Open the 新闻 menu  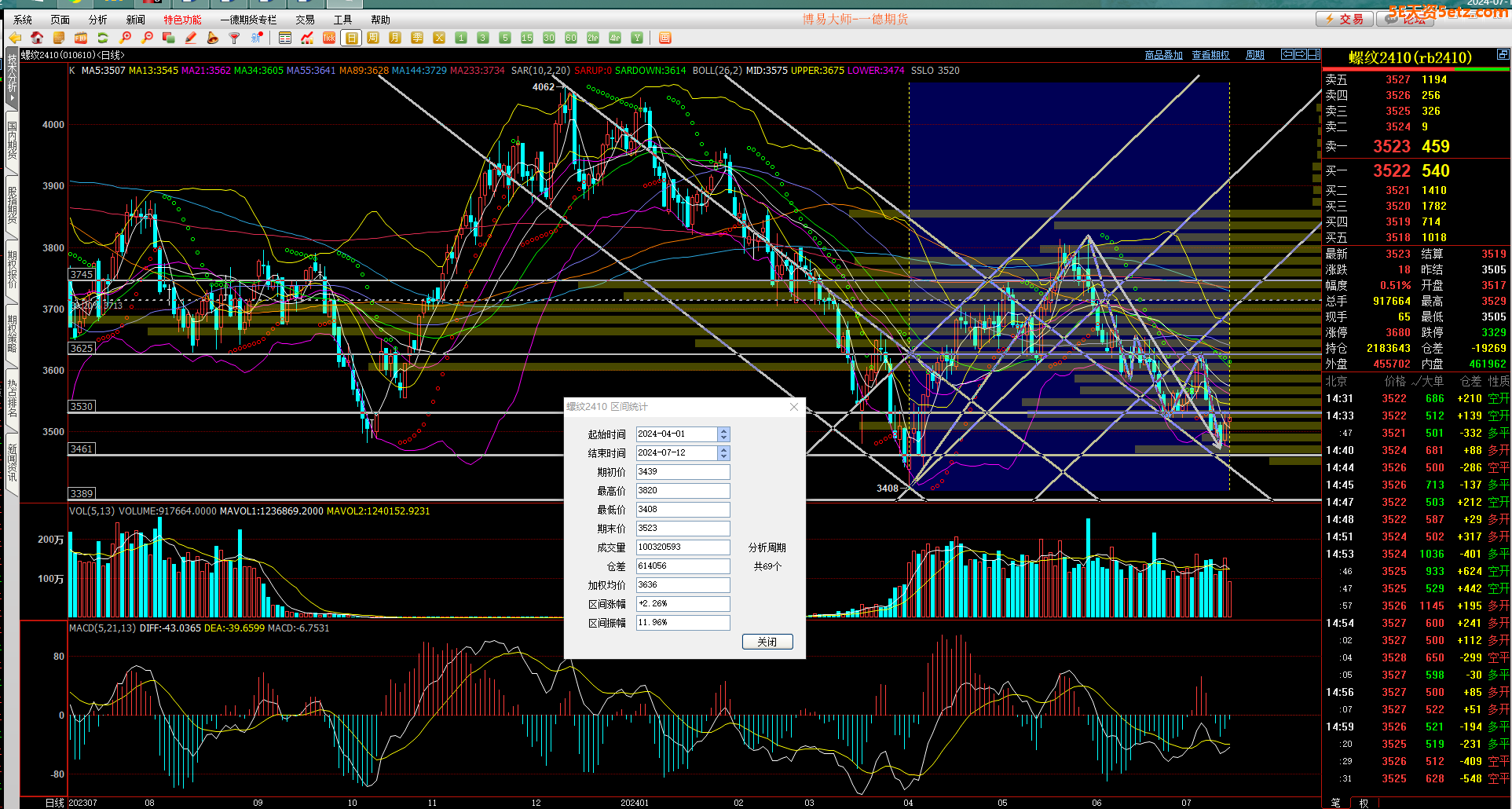pos(136,20)
